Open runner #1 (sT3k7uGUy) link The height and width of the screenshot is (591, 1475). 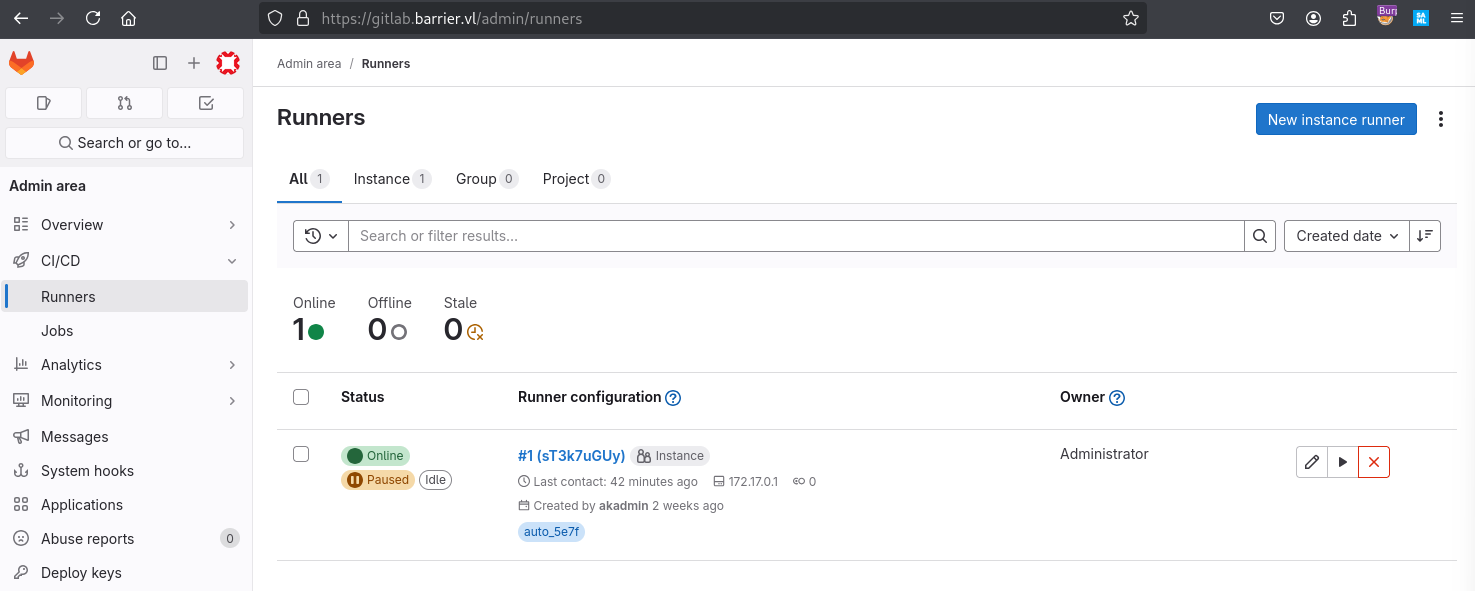point(571,455)
